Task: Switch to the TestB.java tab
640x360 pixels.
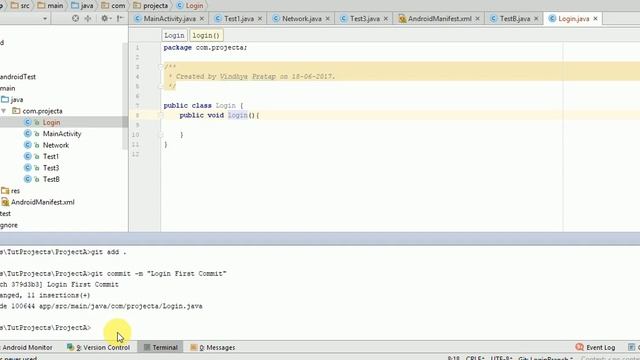Action: pyautogui.click(x=515, y=19)
